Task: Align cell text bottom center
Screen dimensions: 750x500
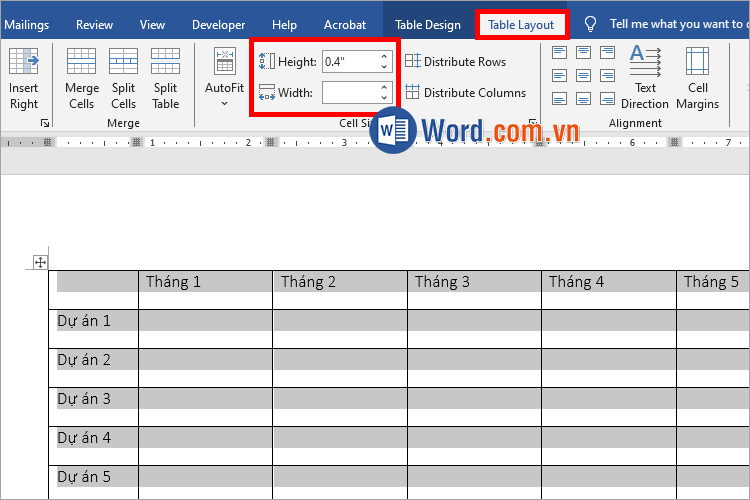Action: (583, 99)
